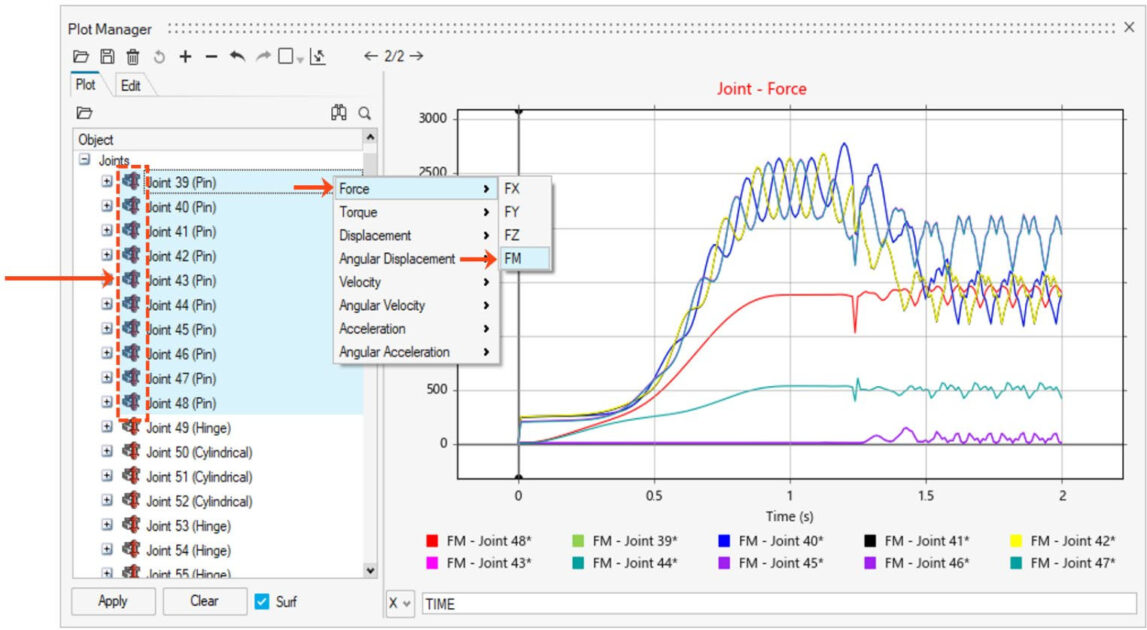Click the fit-axes chart icon in toolbar

(318, 57)
